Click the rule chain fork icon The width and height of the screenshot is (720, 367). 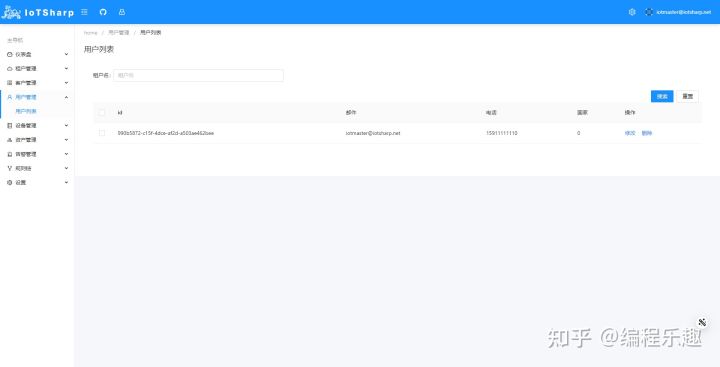click(x=10, y=168)
